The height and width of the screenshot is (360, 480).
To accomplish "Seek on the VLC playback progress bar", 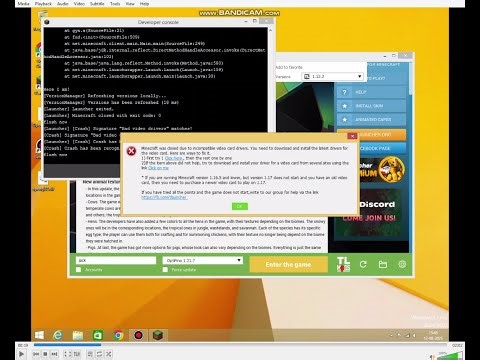I will (240, 345).
